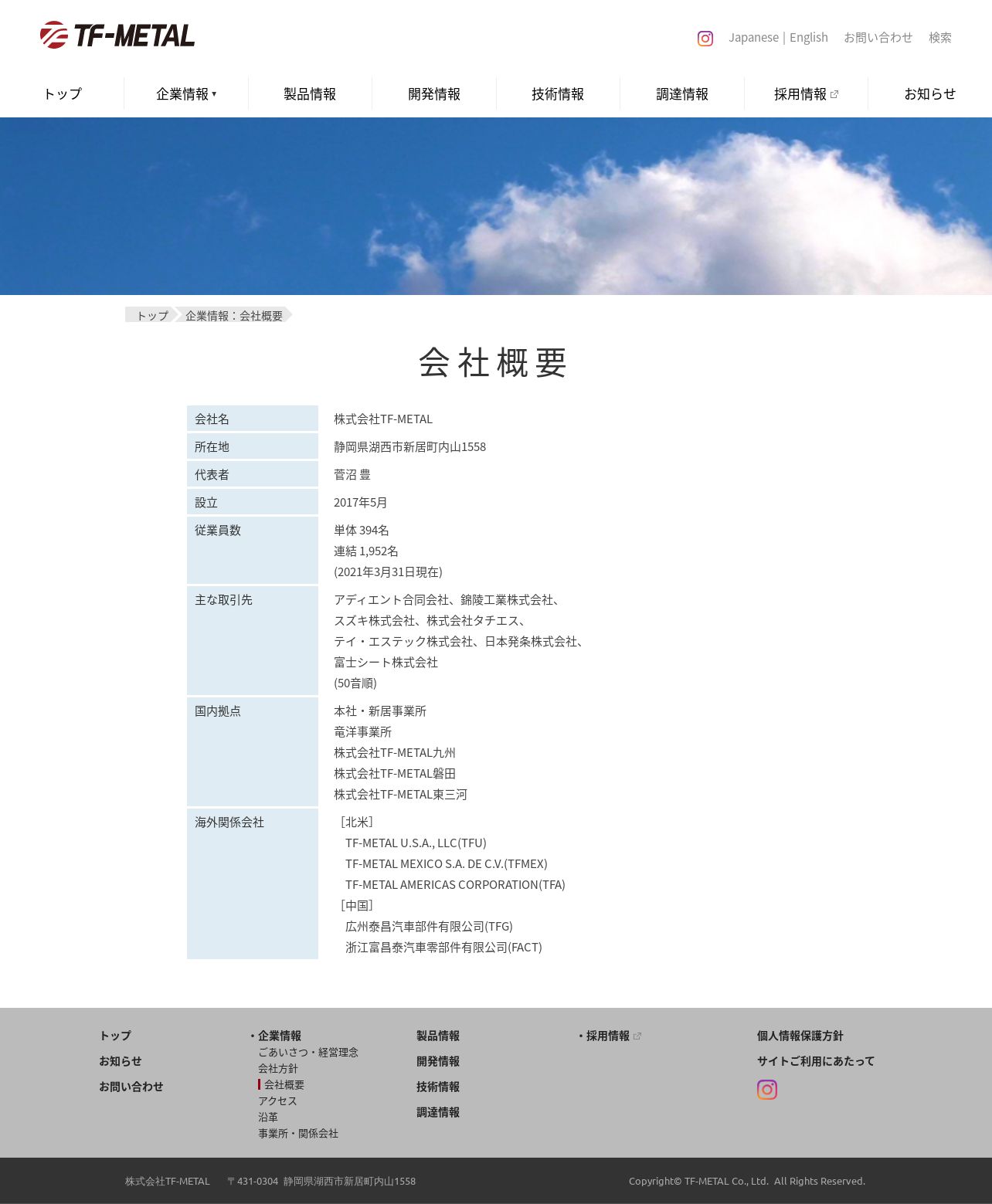Open 開発情報 in main navigation

(x=434, y=93)
